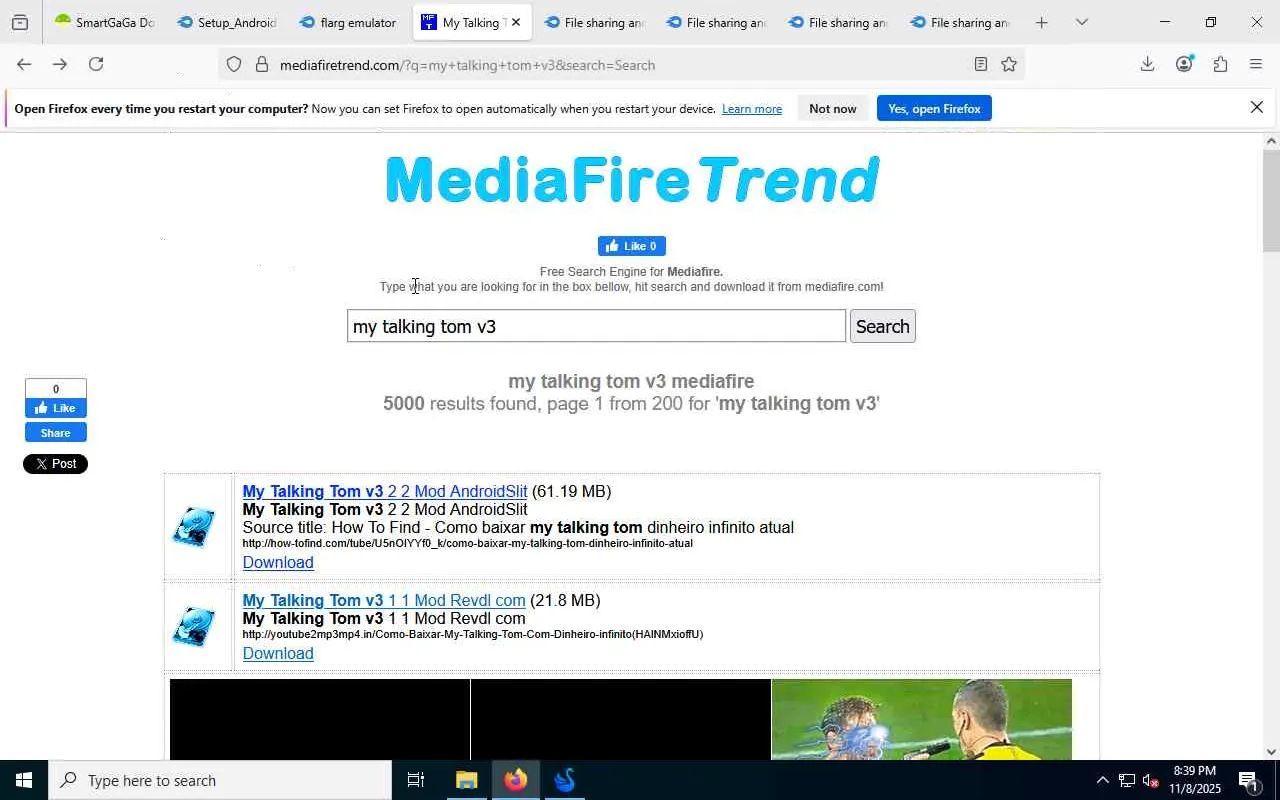Switch to first File sharing tab
The width and height of the screenshot is (1280, 800).
(x=594, y=22)
